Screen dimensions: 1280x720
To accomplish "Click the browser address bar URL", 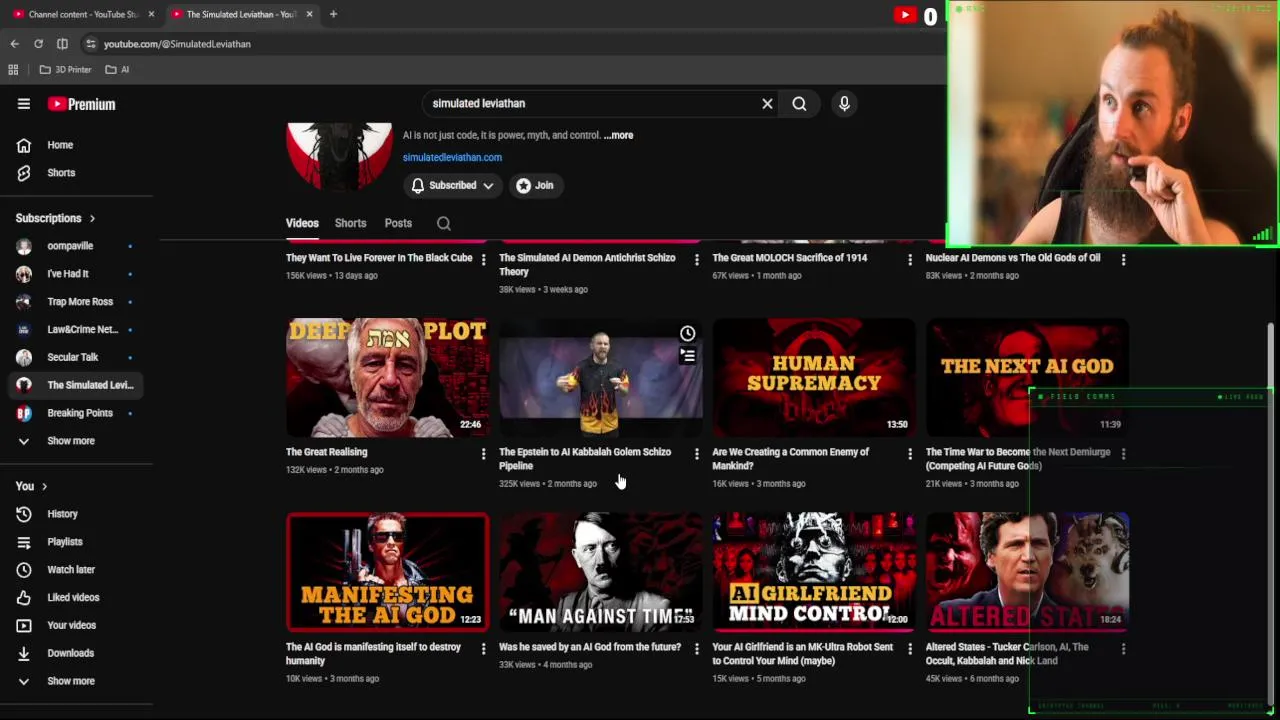I will pos(177,44).
